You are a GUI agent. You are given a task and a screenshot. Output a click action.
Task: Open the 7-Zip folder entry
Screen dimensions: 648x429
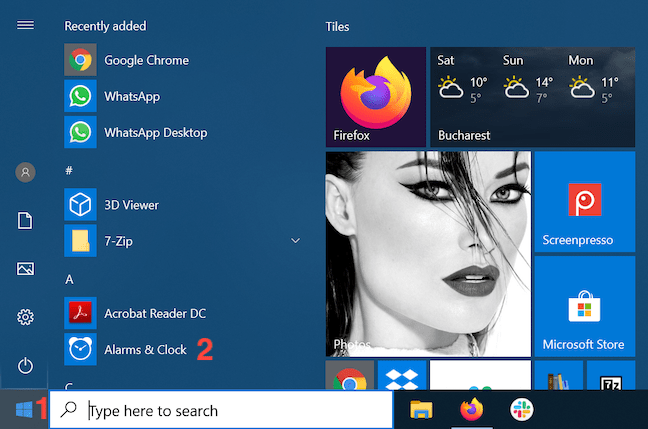[182, 241]
